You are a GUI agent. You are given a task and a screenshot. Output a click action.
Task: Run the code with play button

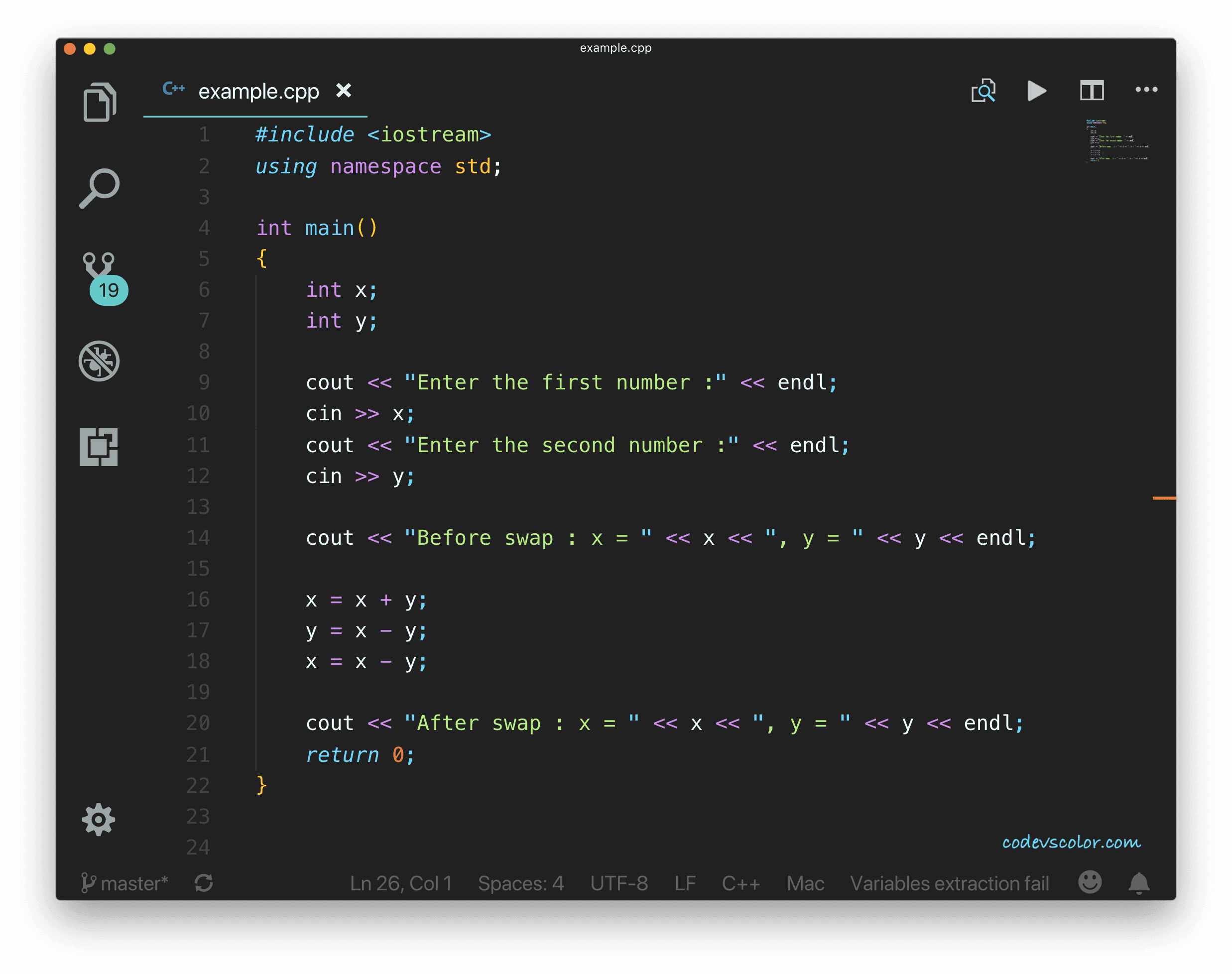[1036, 91]
